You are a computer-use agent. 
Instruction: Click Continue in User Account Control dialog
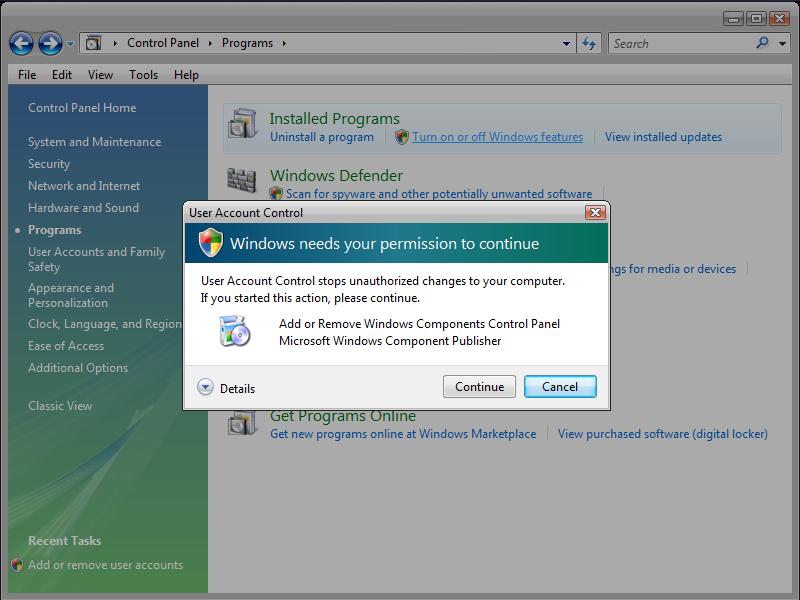coord(480,387)
